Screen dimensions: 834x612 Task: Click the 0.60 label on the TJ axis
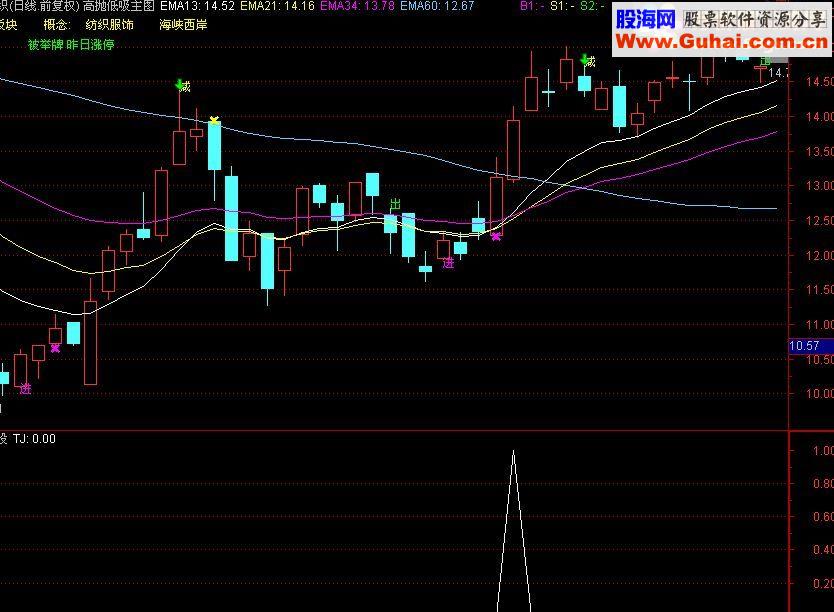[823, 517]
